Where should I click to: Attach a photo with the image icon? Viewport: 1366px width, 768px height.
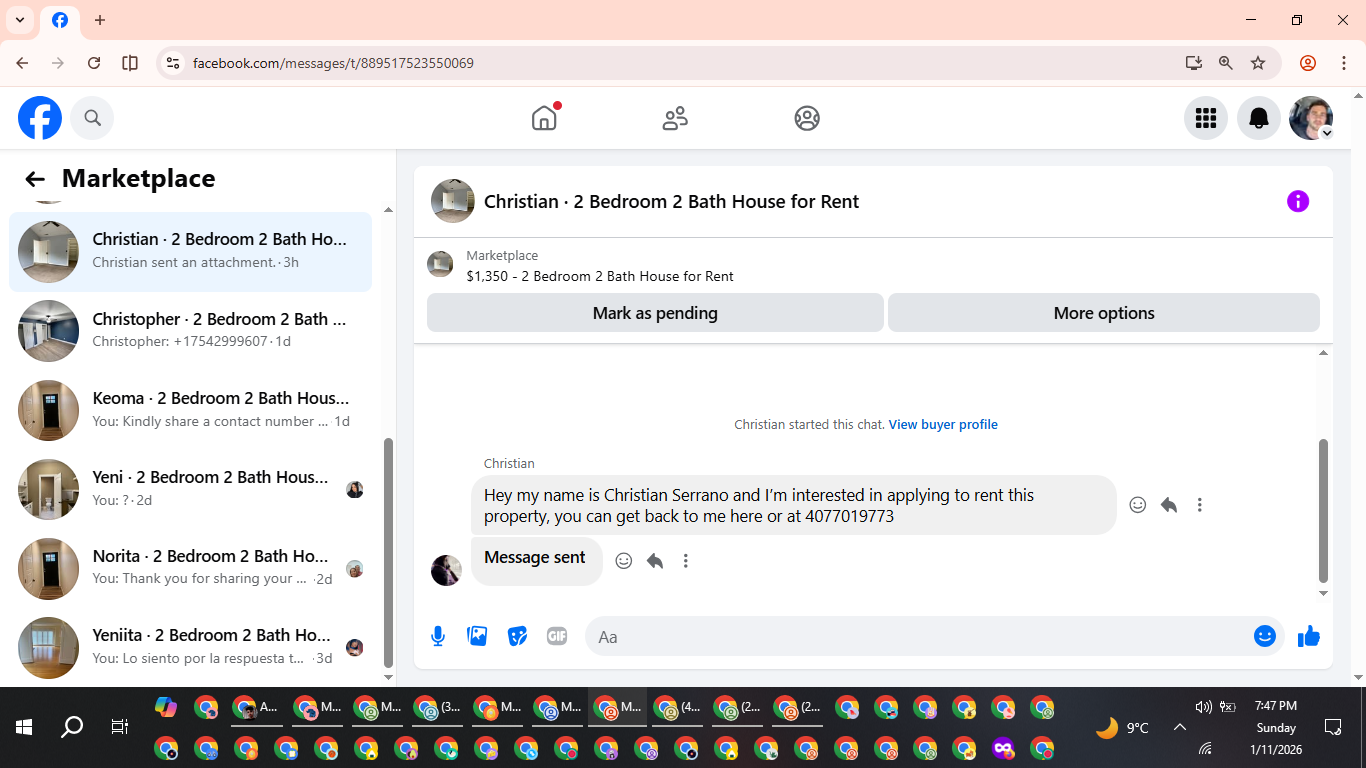pos(478,636)
